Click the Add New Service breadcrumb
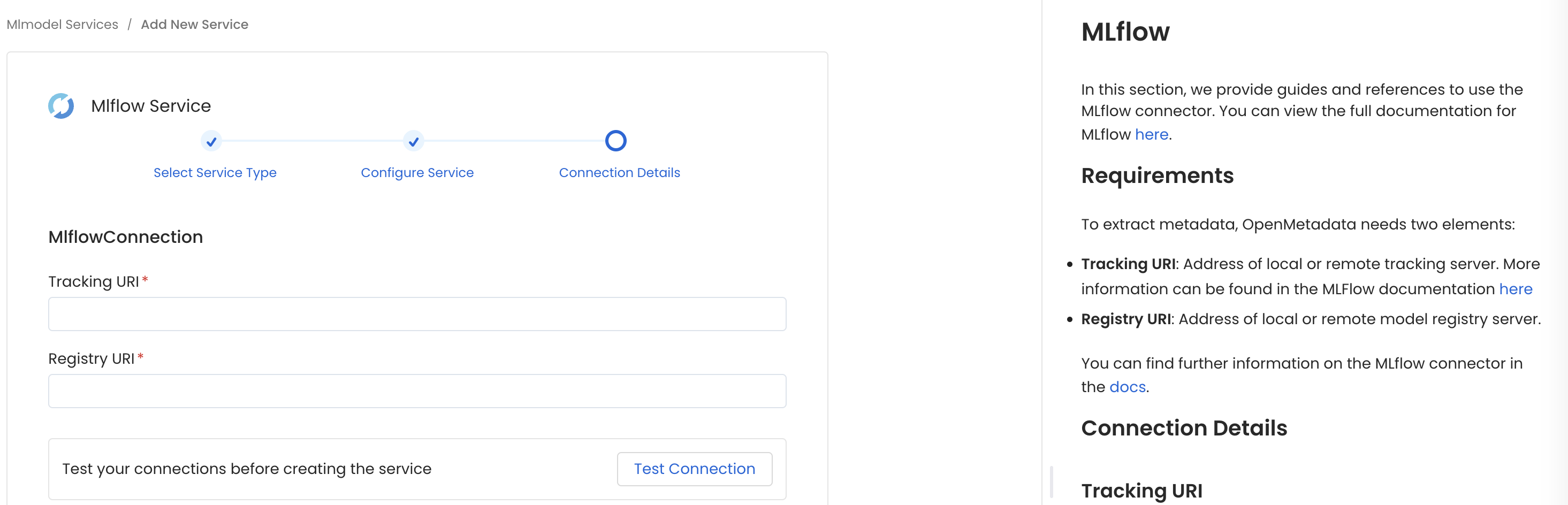Image resolution: width=1568 pixels, height=505 pixels. [194, 24]
